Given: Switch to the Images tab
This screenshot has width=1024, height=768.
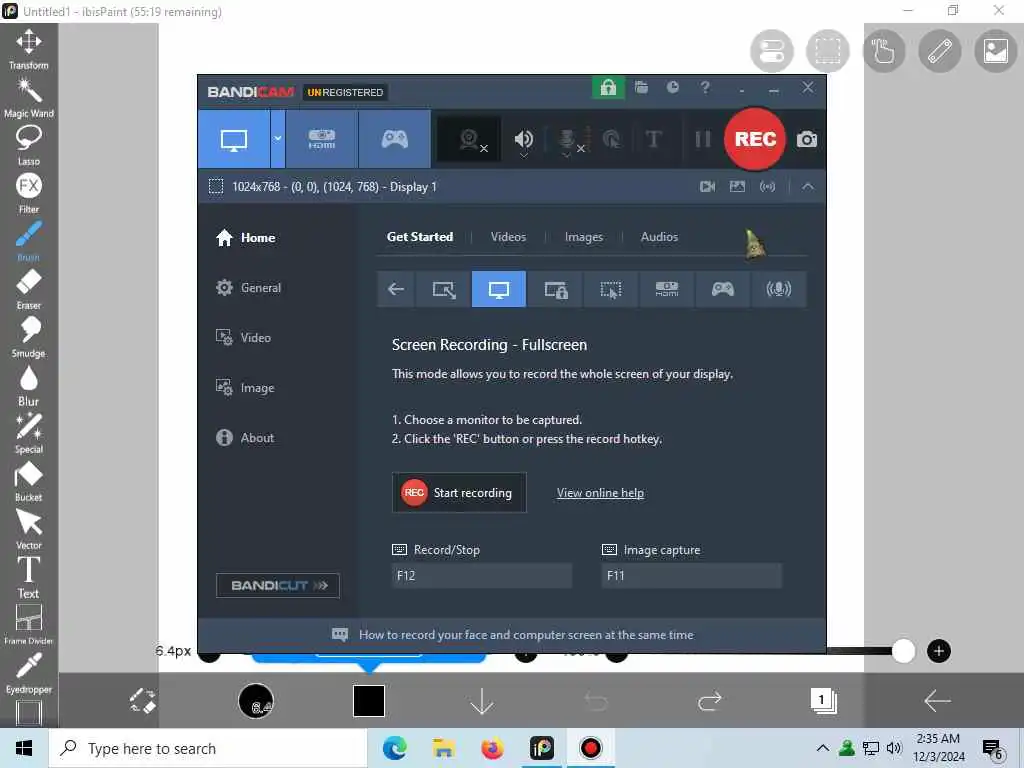Looking at the screenshot, I should tap(584, 237).
